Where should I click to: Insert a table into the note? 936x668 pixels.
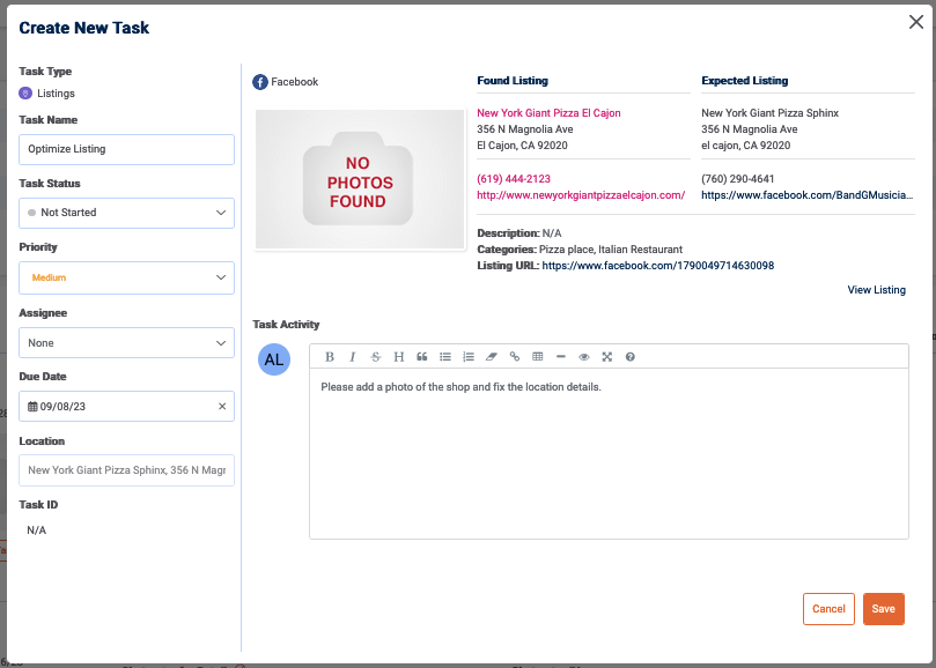(538, 357)
